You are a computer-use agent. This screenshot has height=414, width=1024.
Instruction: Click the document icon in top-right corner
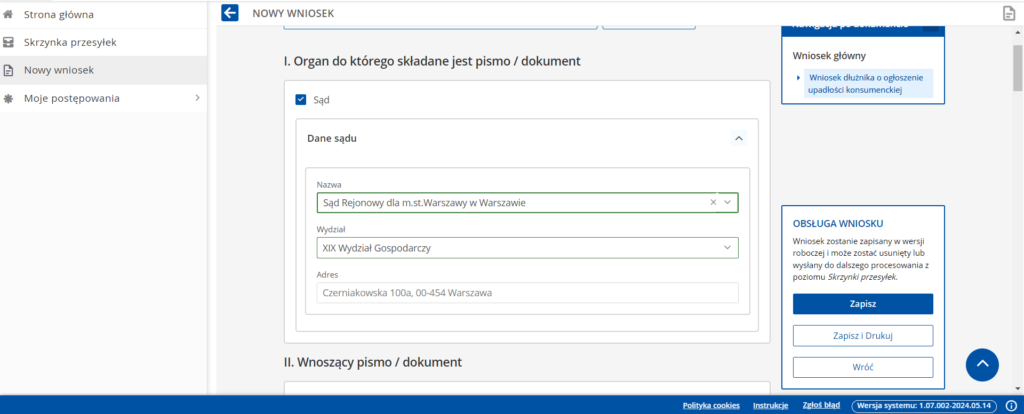[x=1009, y=13]
